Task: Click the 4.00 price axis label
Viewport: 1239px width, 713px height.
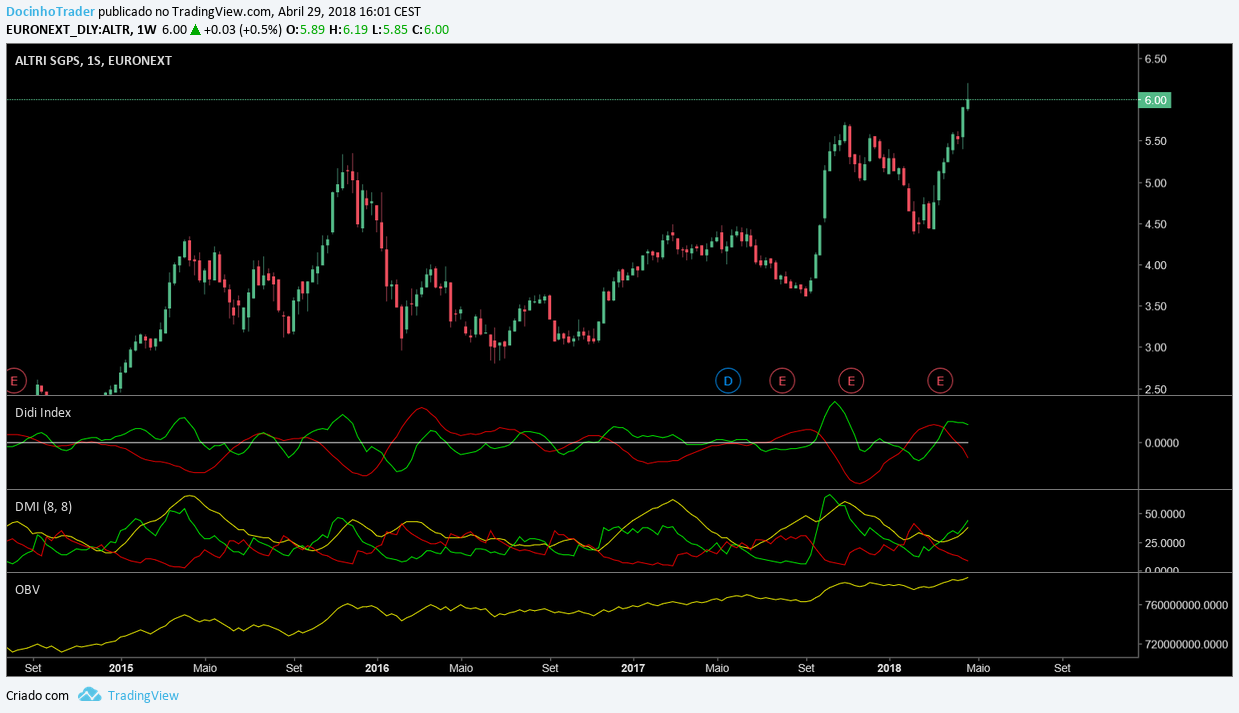Action: coord(1156,265)
